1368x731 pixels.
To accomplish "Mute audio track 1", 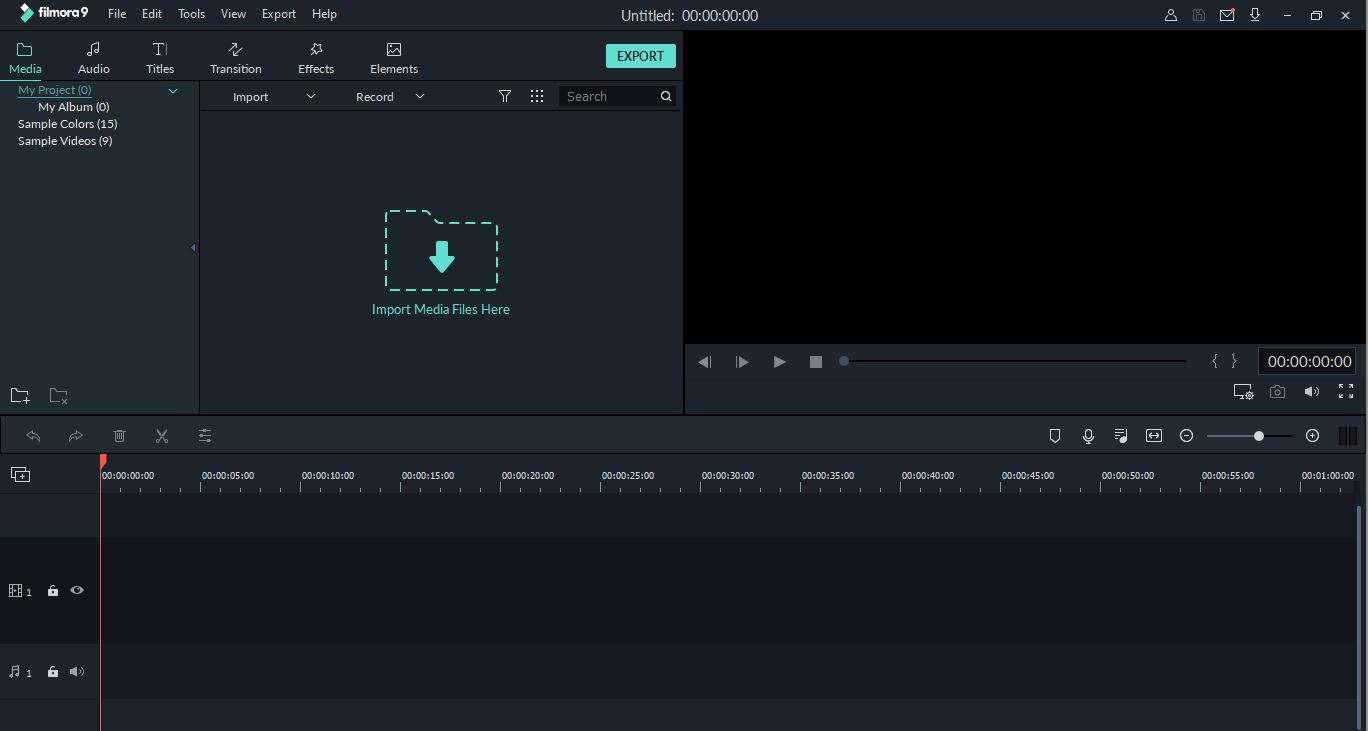I will click(x=77, y=672).
